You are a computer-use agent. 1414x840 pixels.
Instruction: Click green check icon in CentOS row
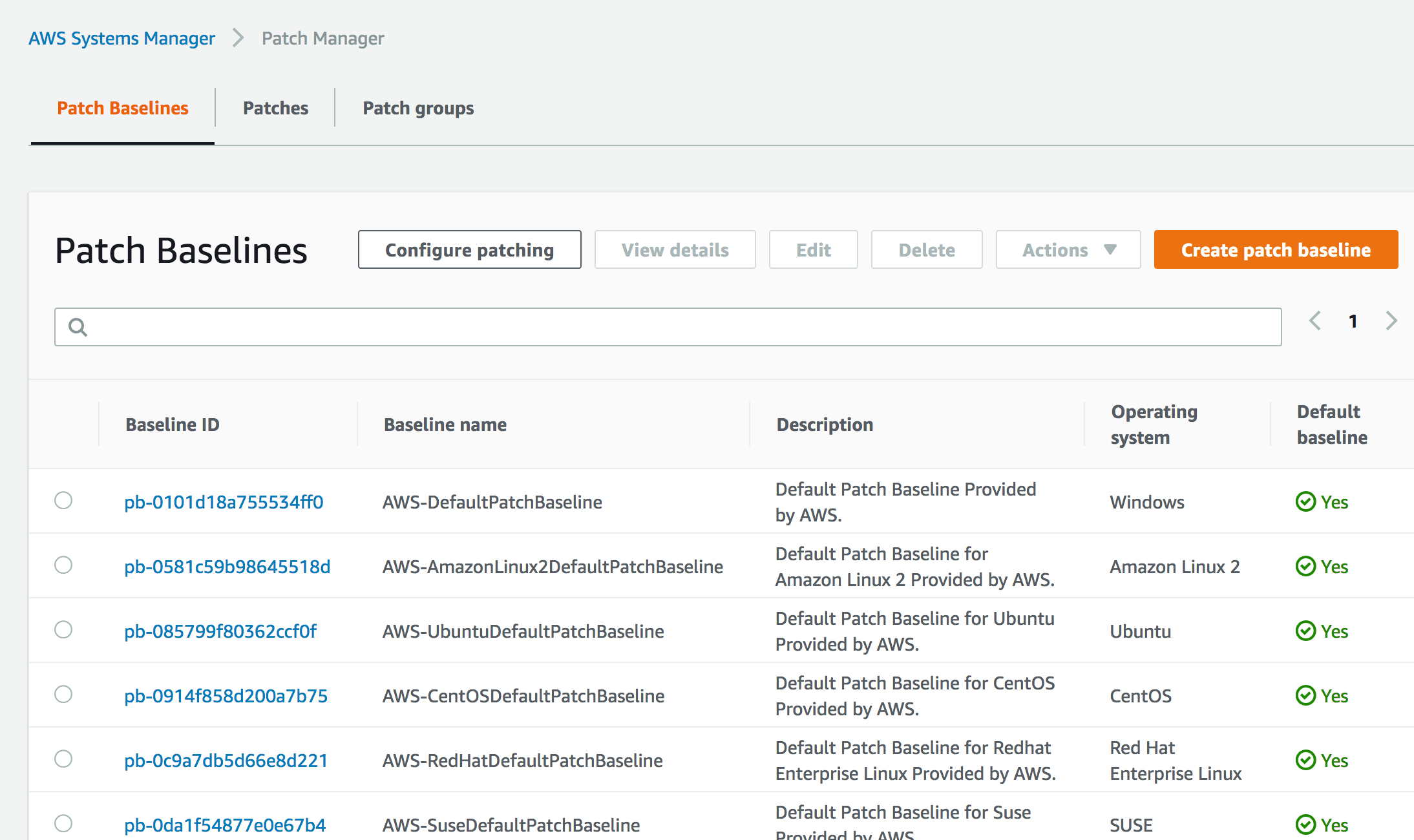click(1305, 696)
